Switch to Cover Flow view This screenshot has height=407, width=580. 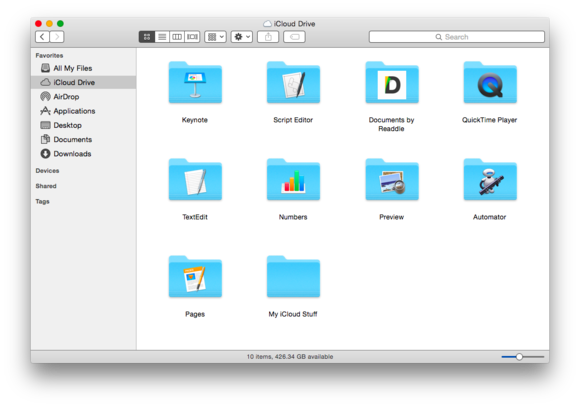[192, 37]
